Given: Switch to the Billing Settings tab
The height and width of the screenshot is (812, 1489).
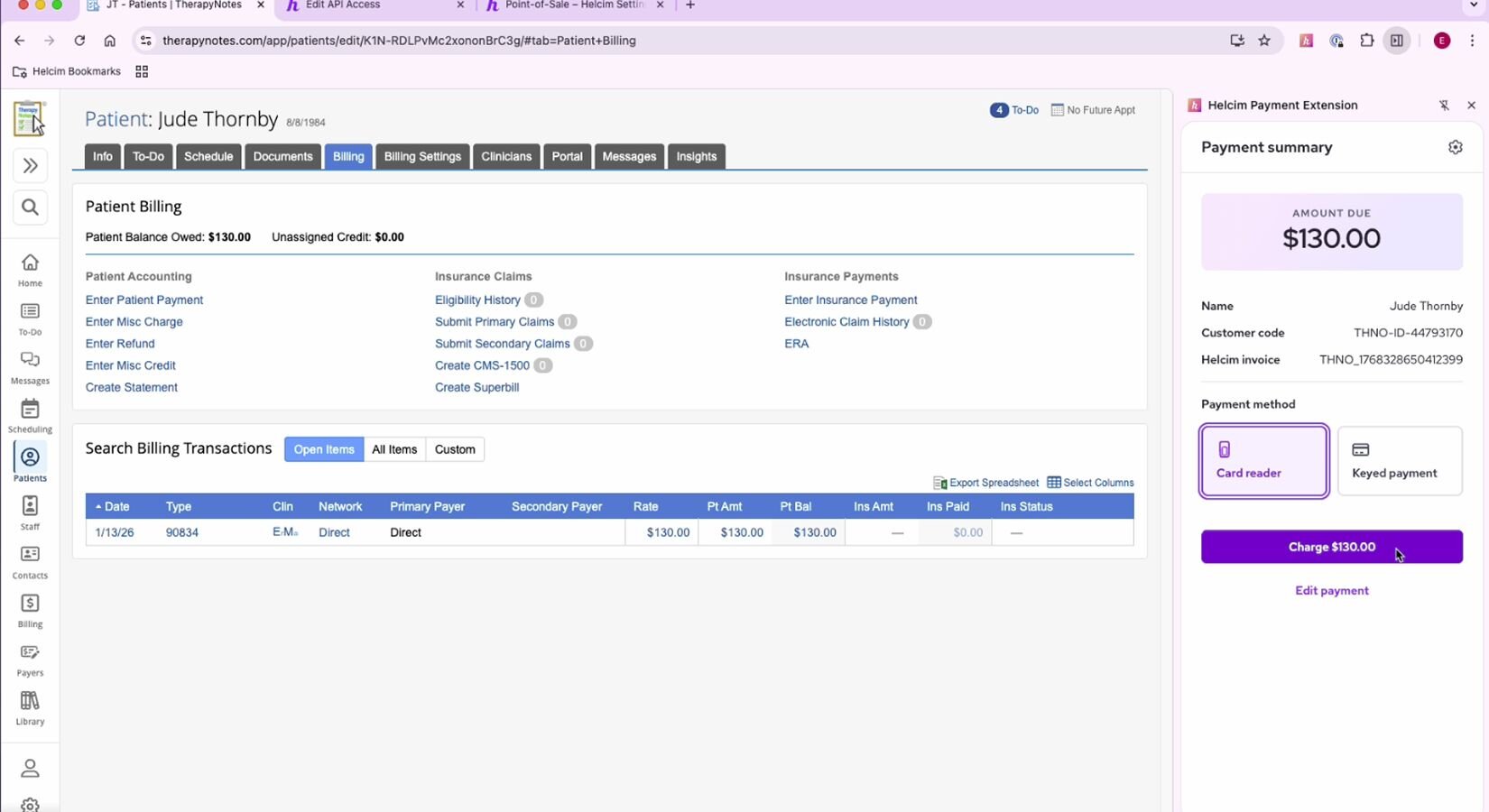Looking at the screenshot, I should [x=422, y=156].
